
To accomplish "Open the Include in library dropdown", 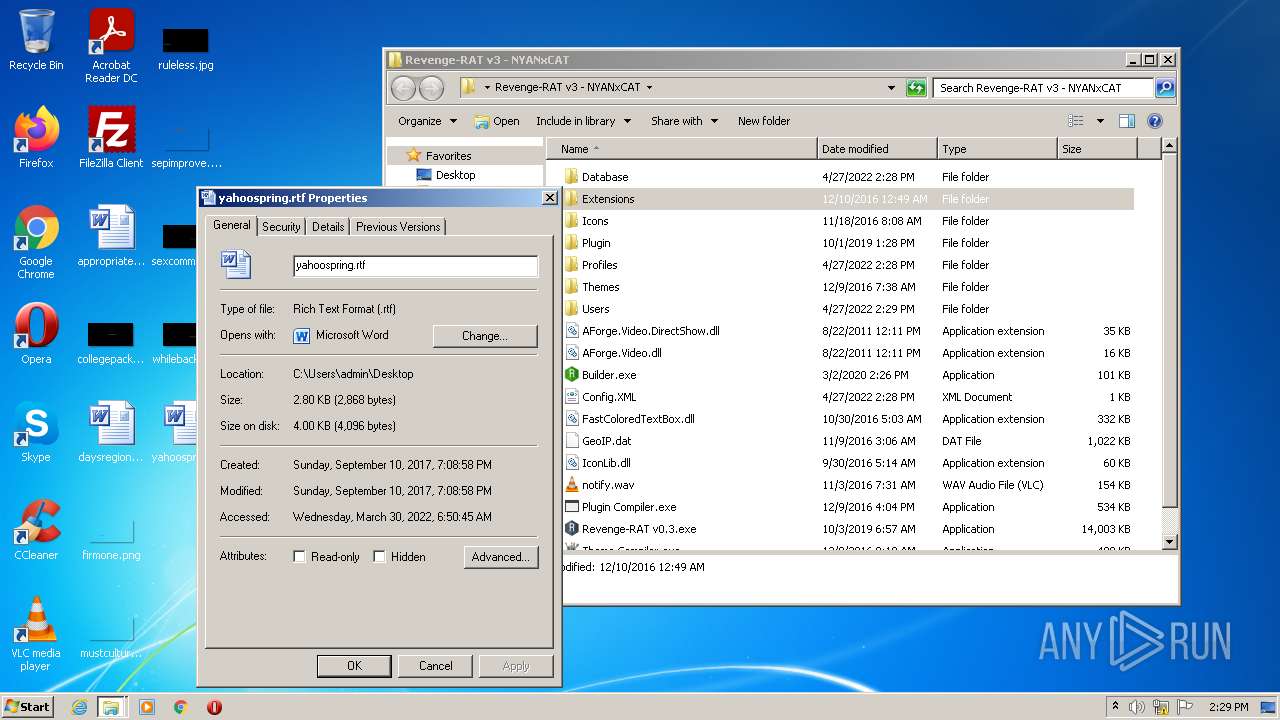I will [x=583, y=121].
